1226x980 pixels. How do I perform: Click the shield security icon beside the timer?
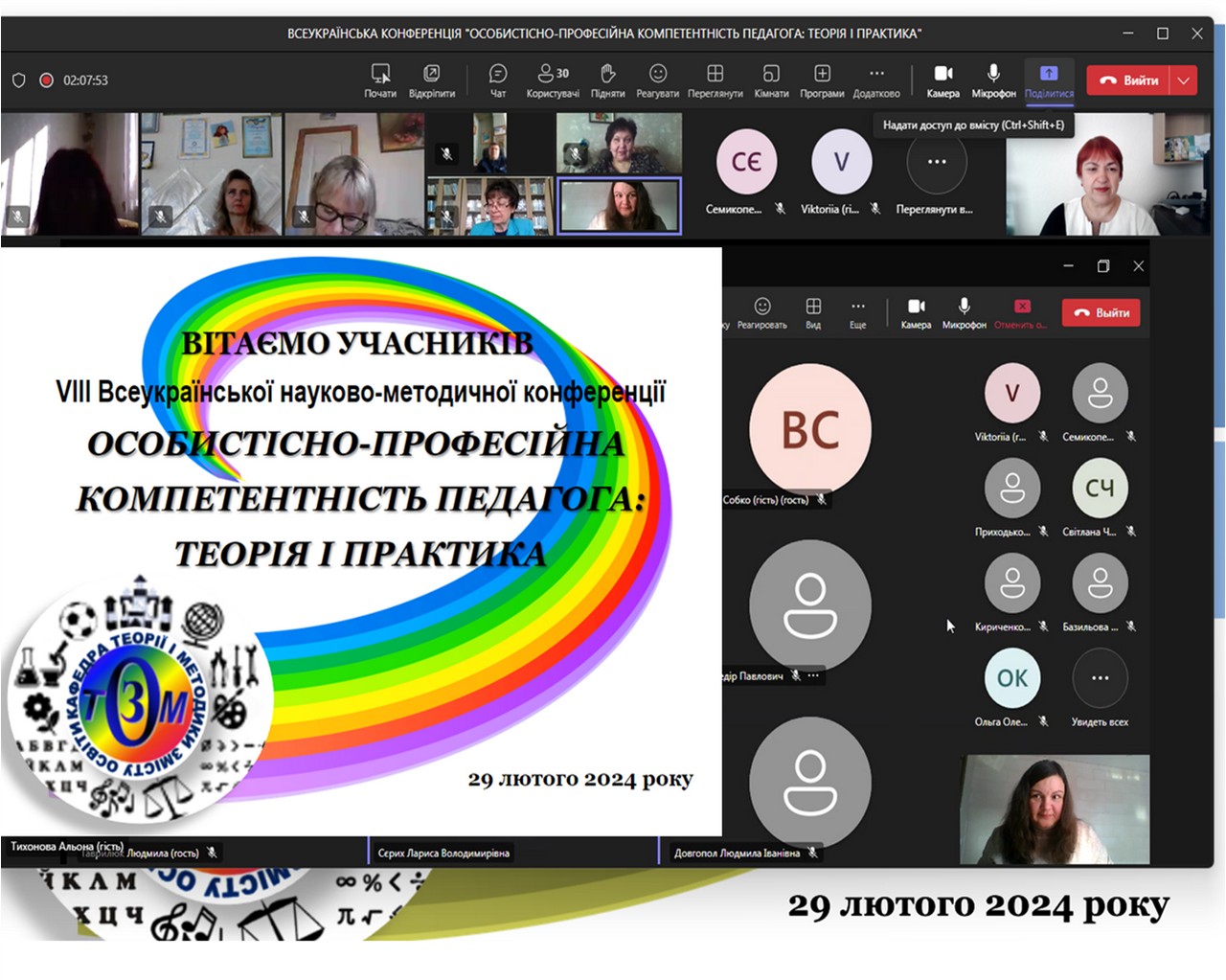(18, 80)
